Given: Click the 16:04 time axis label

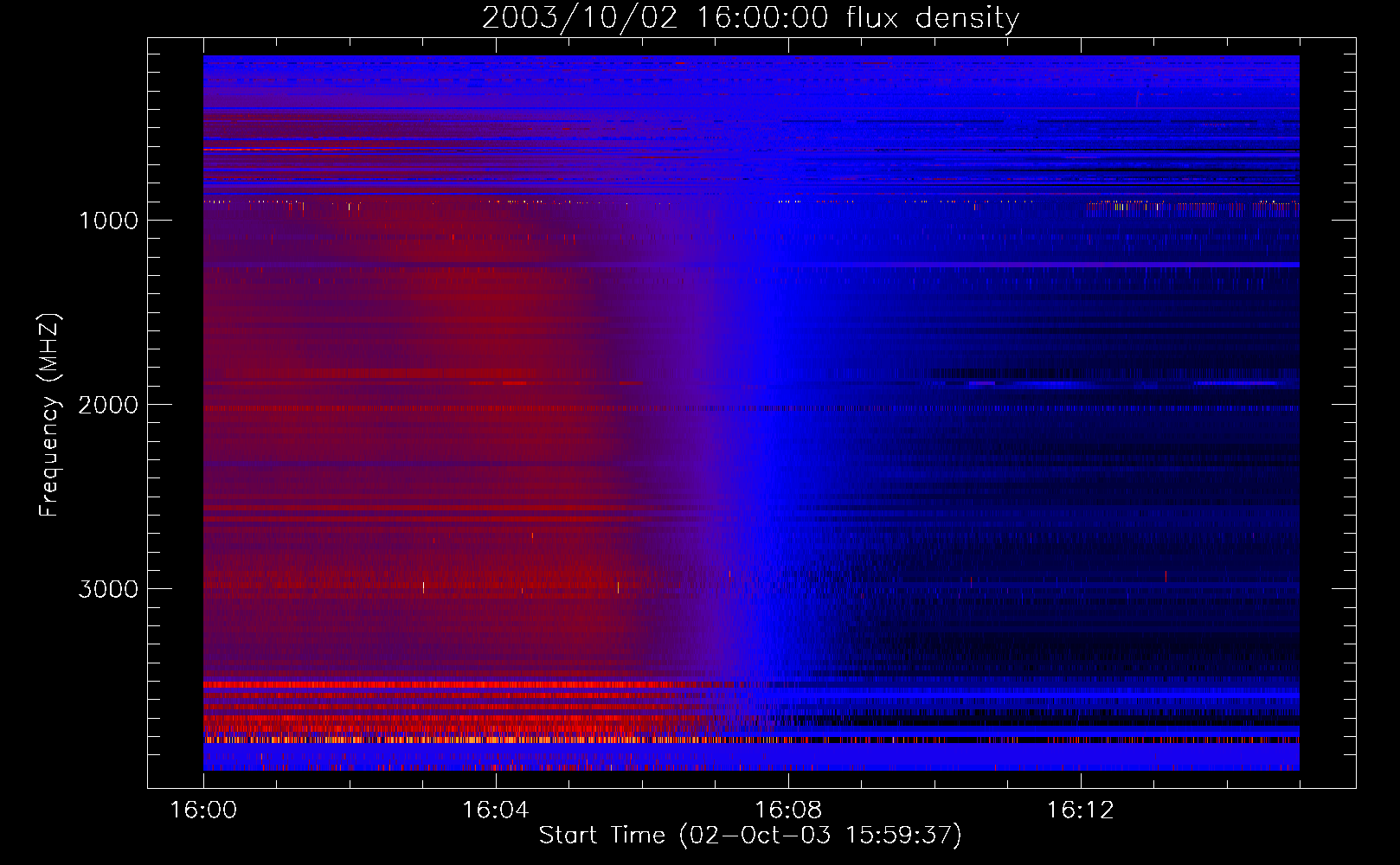Looking at the screenshot, I should pyautogui.click(x=496, y=811).
